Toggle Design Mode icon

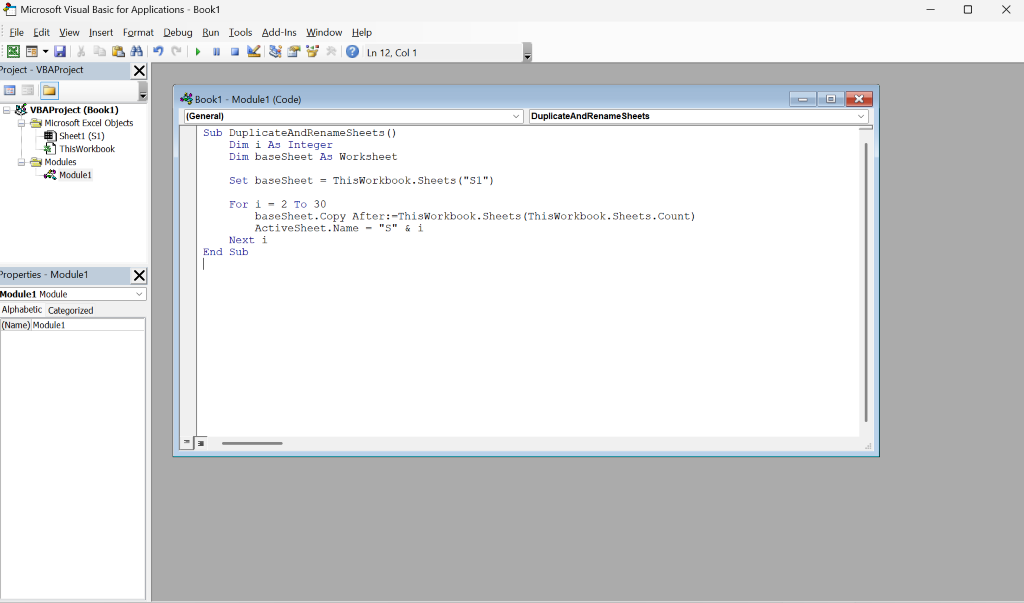pos(253,52)
